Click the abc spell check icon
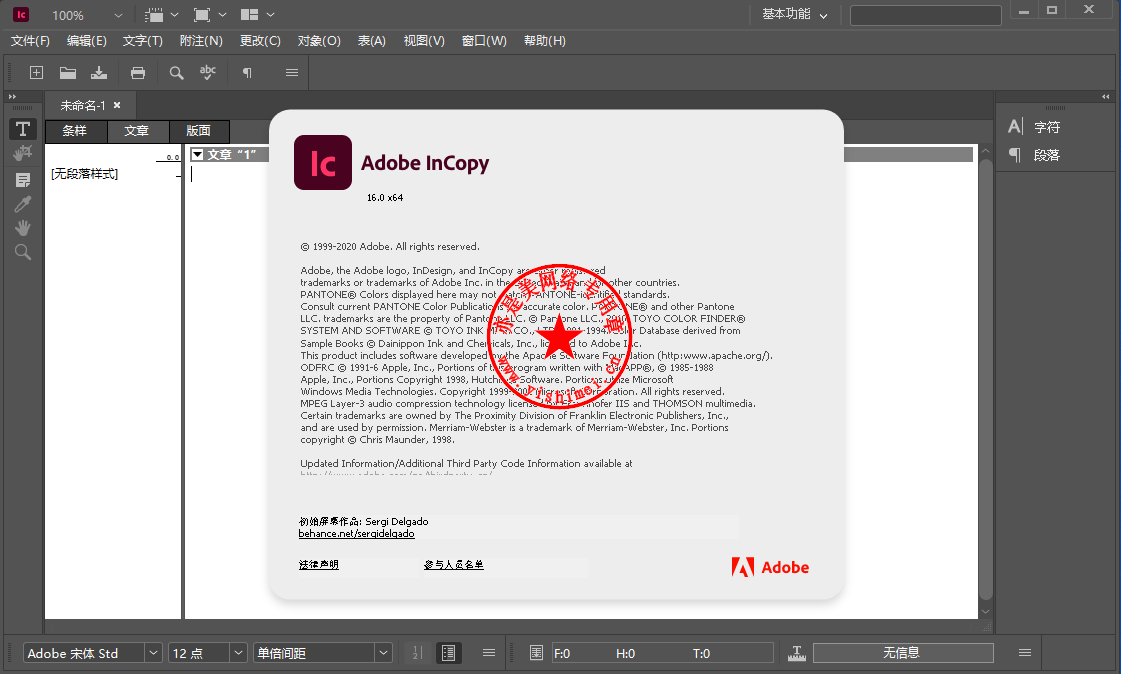The image size is (1121, 674). click(207, 71)
